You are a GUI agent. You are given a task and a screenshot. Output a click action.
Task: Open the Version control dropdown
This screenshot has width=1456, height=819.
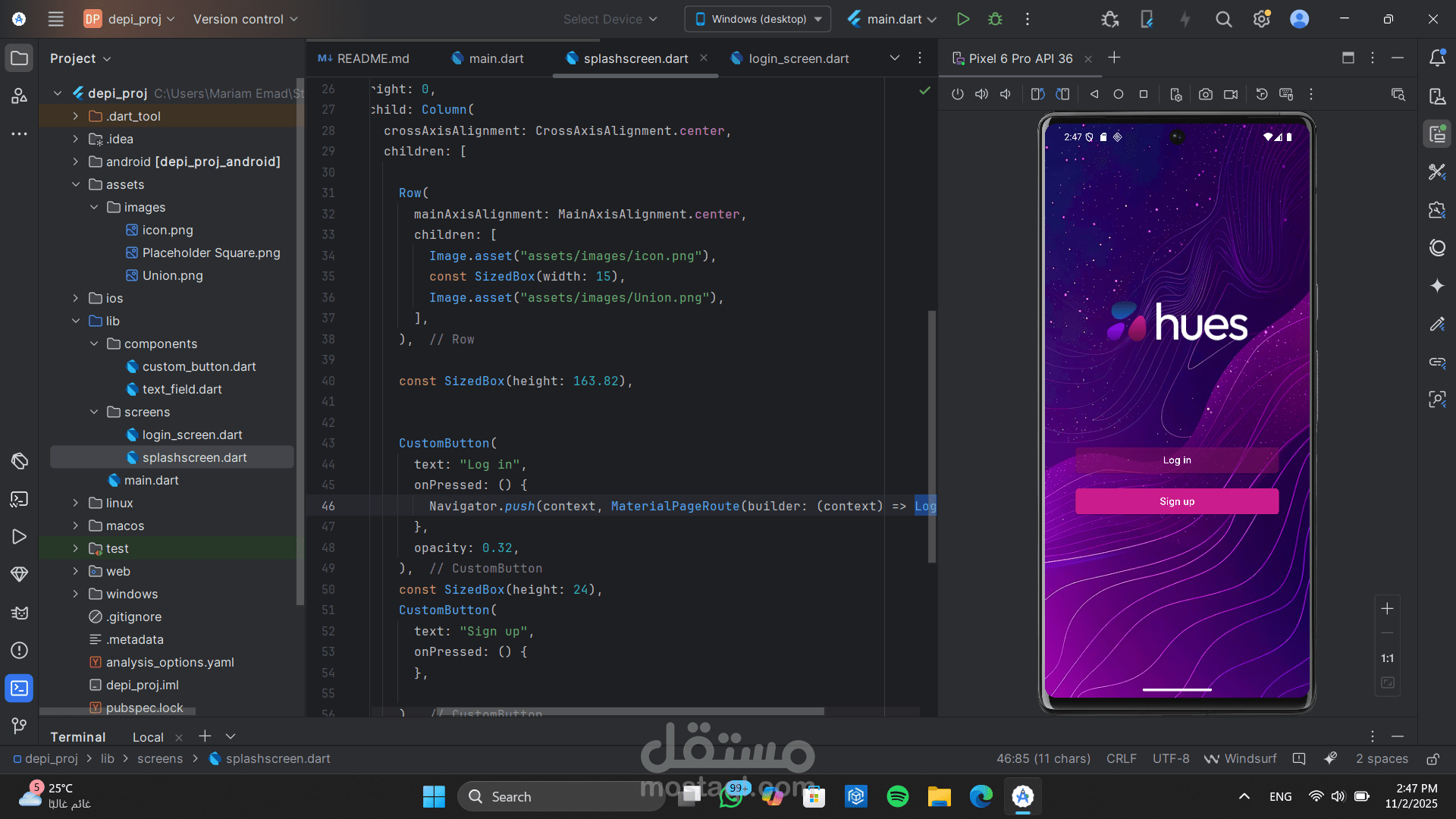(x=245, y=19)
